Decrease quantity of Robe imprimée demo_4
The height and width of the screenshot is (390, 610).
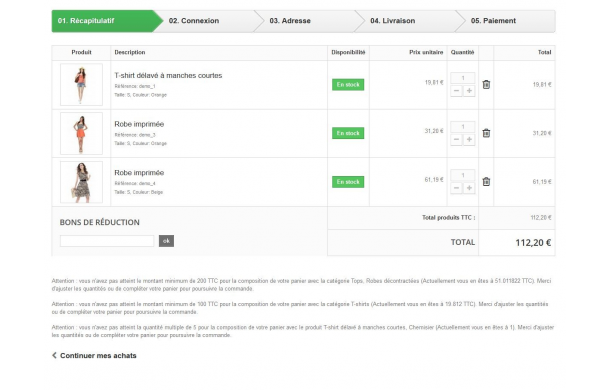point(456,188)
